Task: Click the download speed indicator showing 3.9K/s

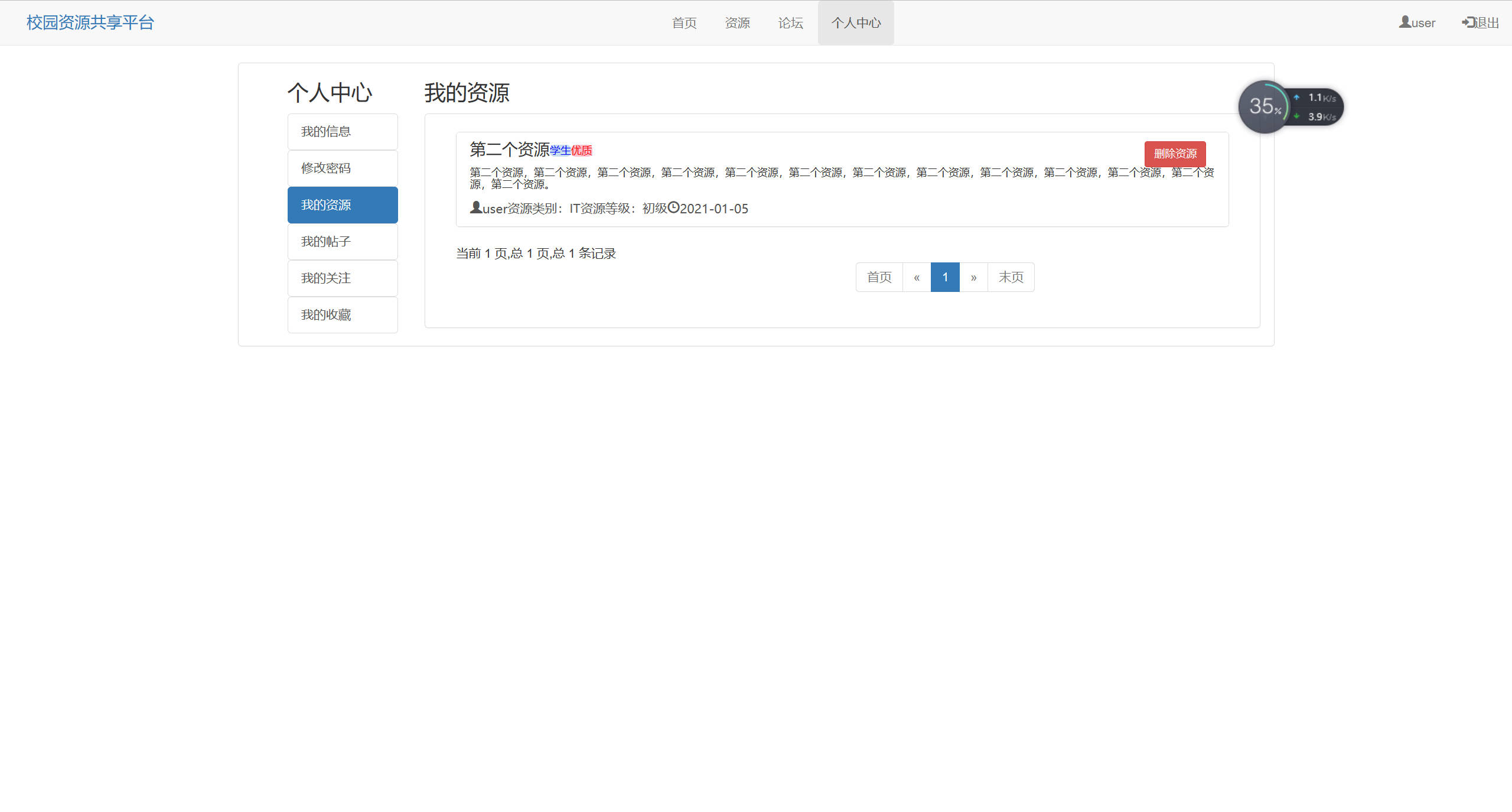Action: tap(1316, 116)
